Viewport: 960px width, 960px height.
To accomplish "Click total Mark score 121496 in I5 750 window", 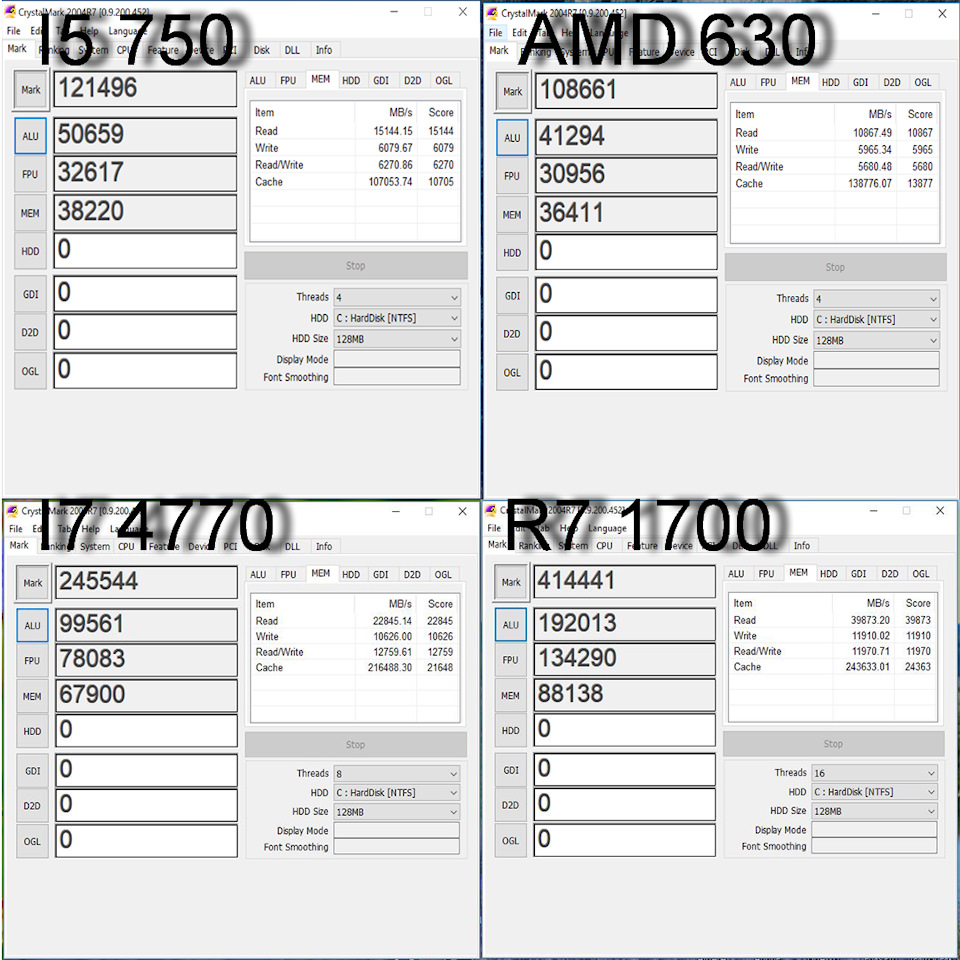I will click(x=145, y=89).
